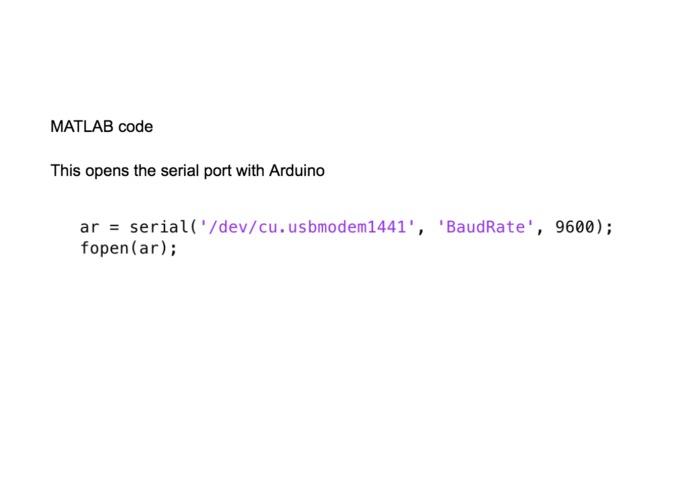This screenshot has width=695, height=494.
Task: Click the number 9600 in the code
Action: 574,227
